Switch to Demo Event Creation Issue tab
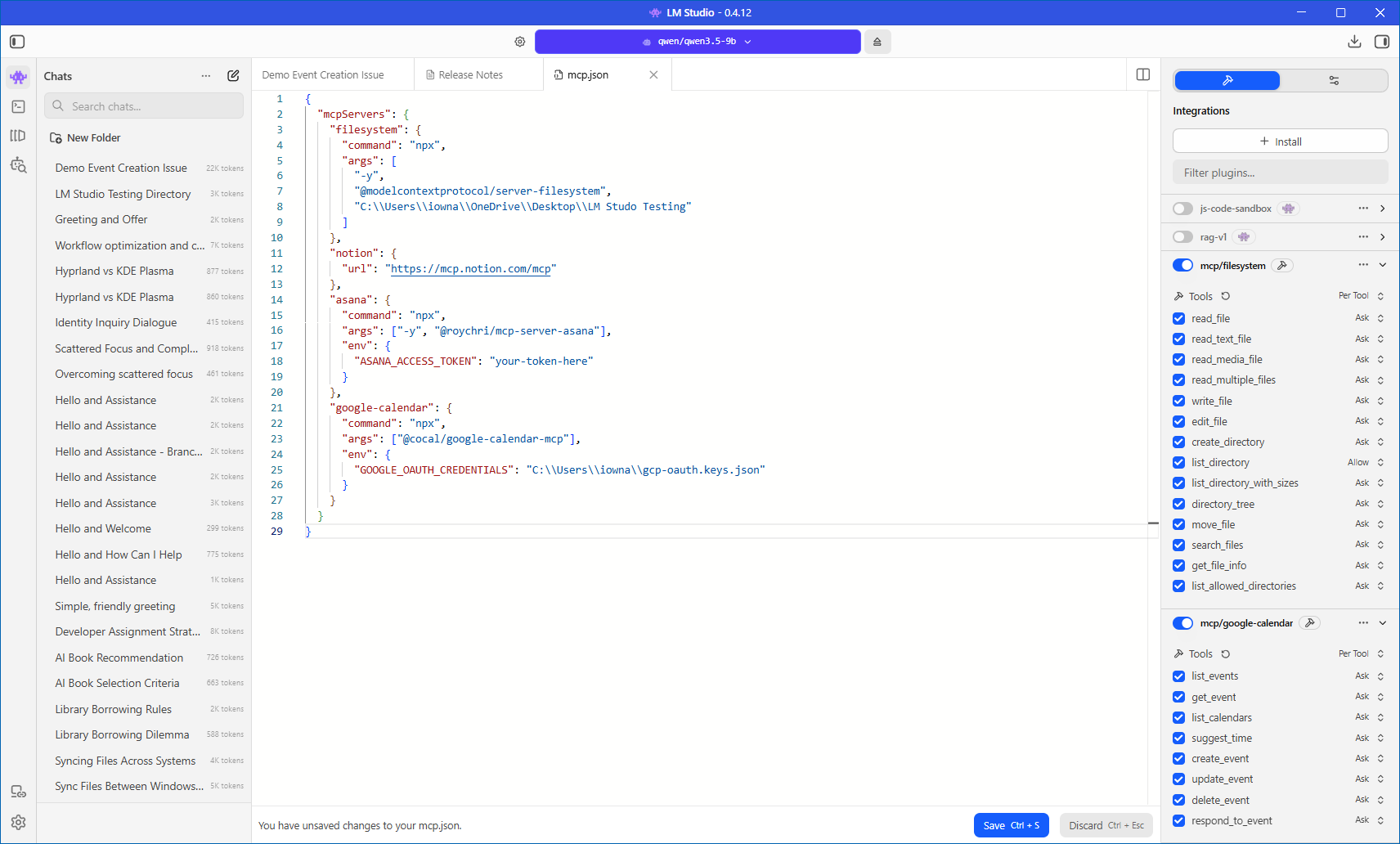The height and width of the screenshot is (844, 1400). point(333,74)
